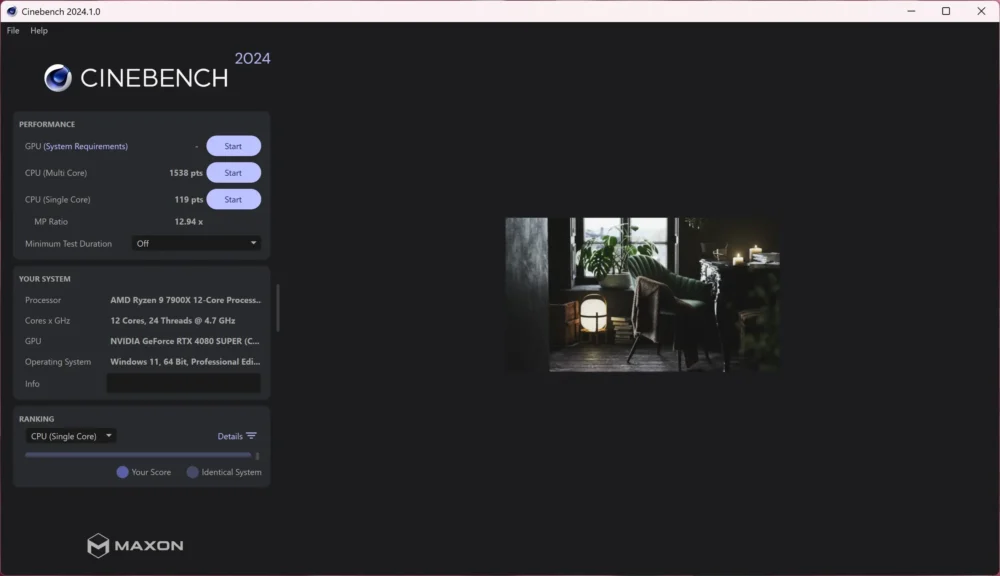Click the ranking score bar
Image resolution: width=1000 pixels, height=576 pixels.
pos(138,455)
